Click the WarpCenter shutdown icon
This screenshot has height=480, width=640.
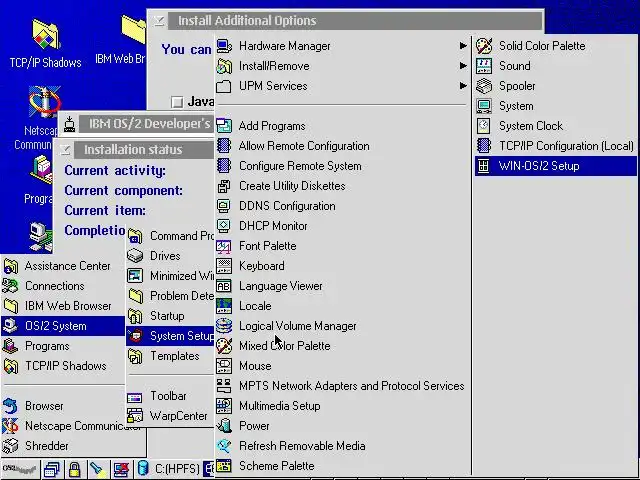(x=121, y=469)
